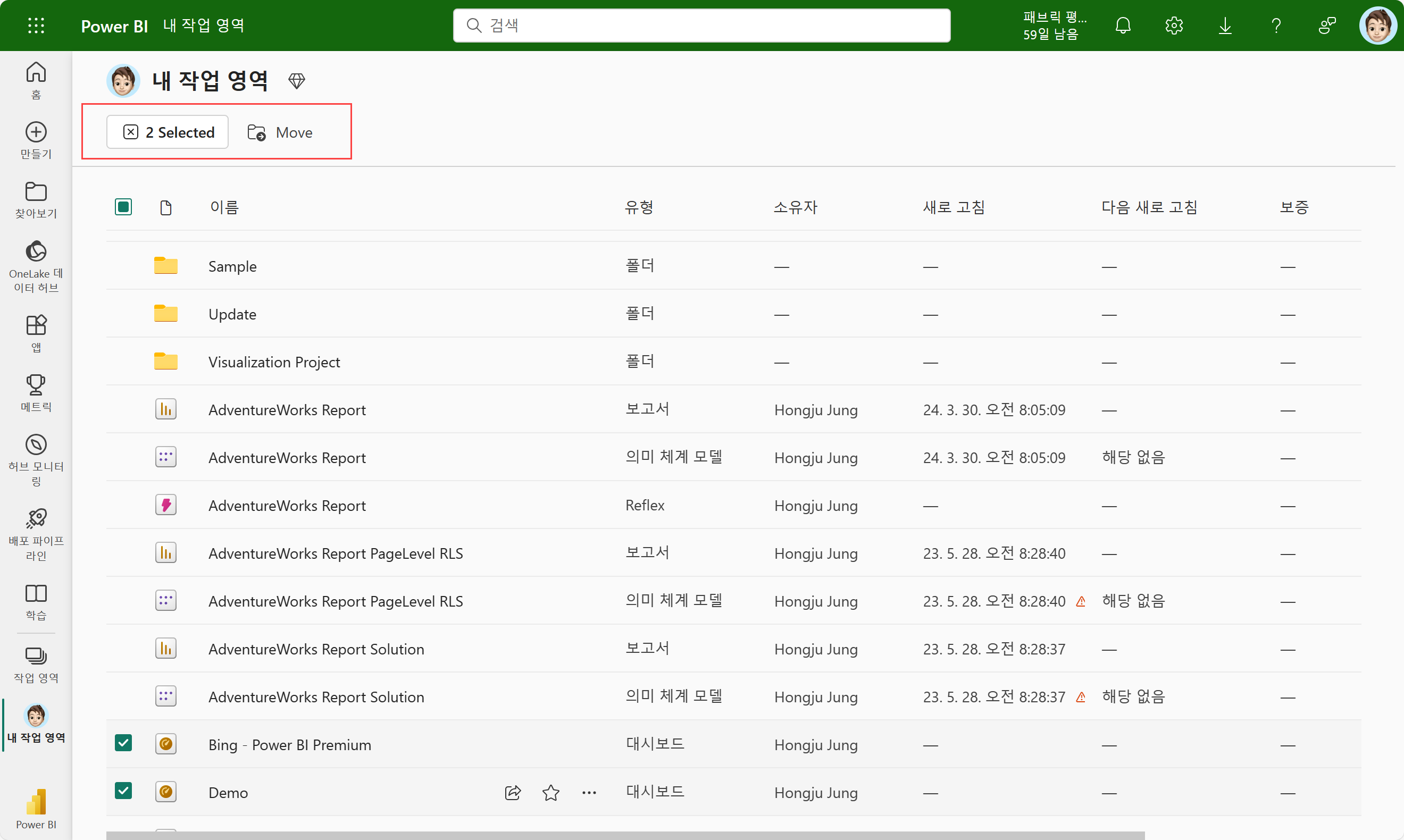Clear selection via 2 Selected button
The width and height of the screenshot is (1404, 840).
[x=168, y=132]
